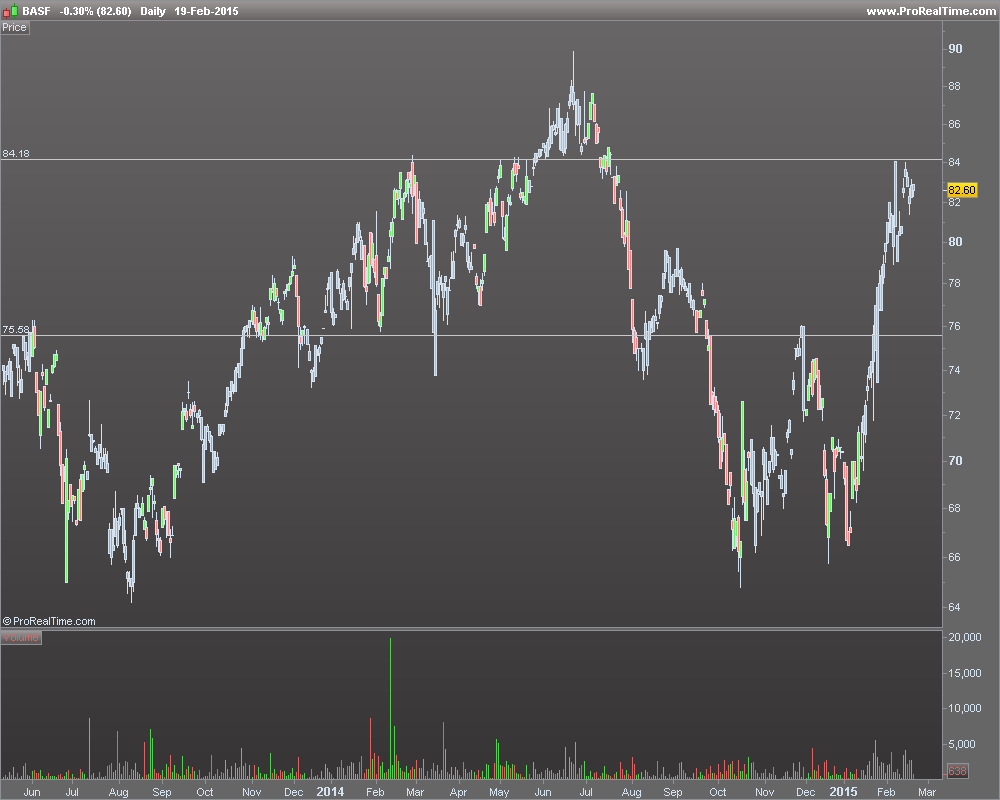Viewport: 1000px width, 800px height.
Task: Click the 80 price axis label
Action: [955, 242]
